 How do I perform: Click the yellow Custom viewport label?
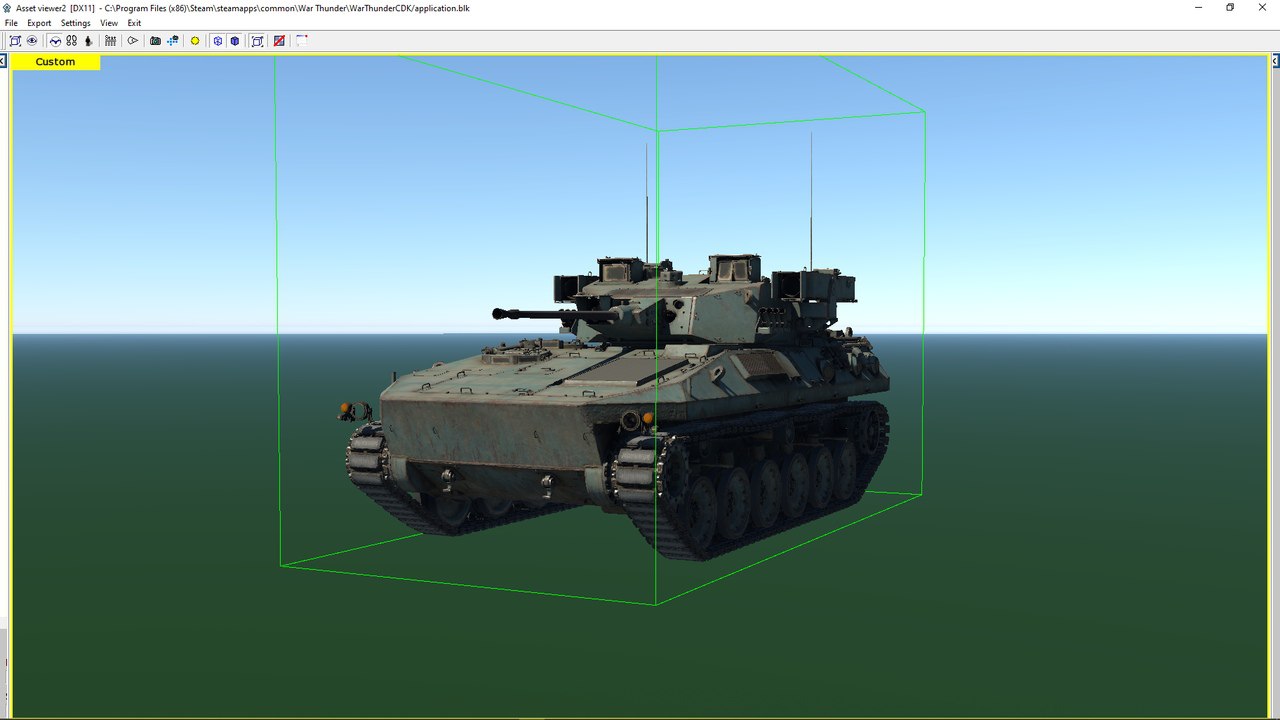[56, 62]
